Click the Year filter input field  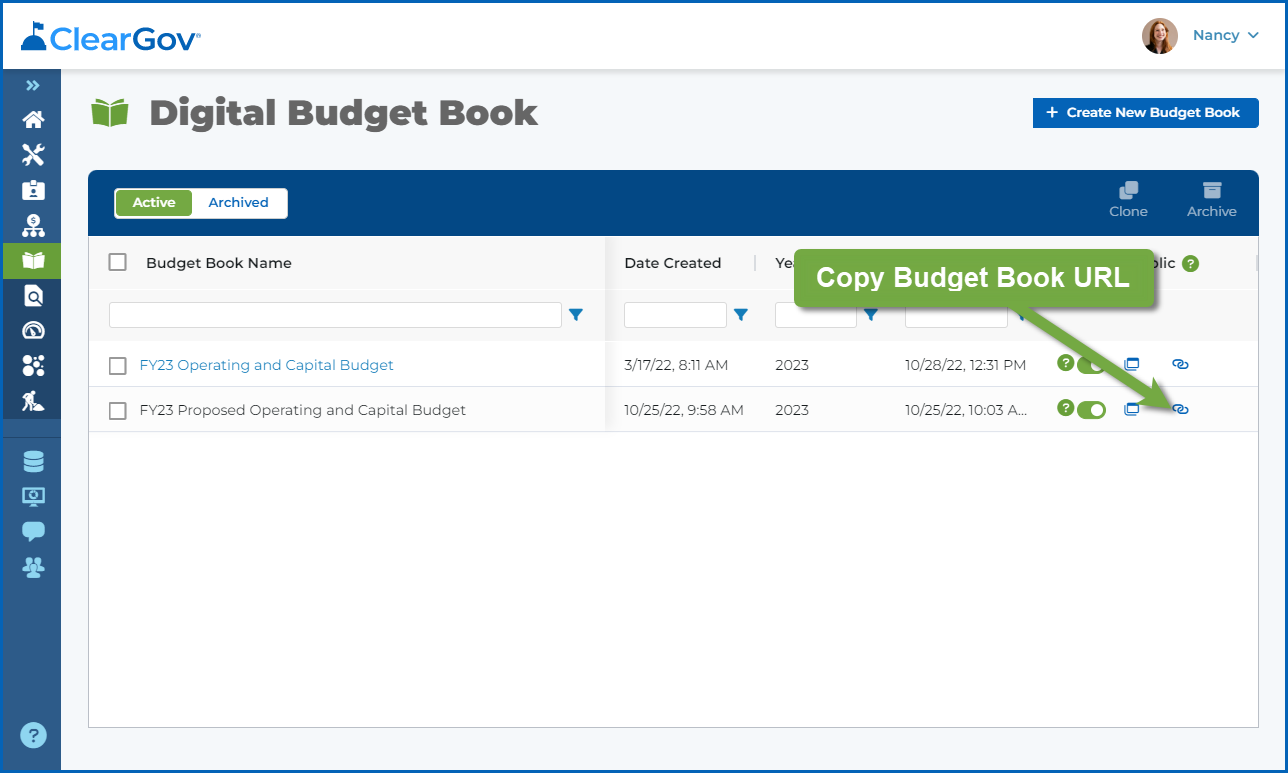coord(816,315)
